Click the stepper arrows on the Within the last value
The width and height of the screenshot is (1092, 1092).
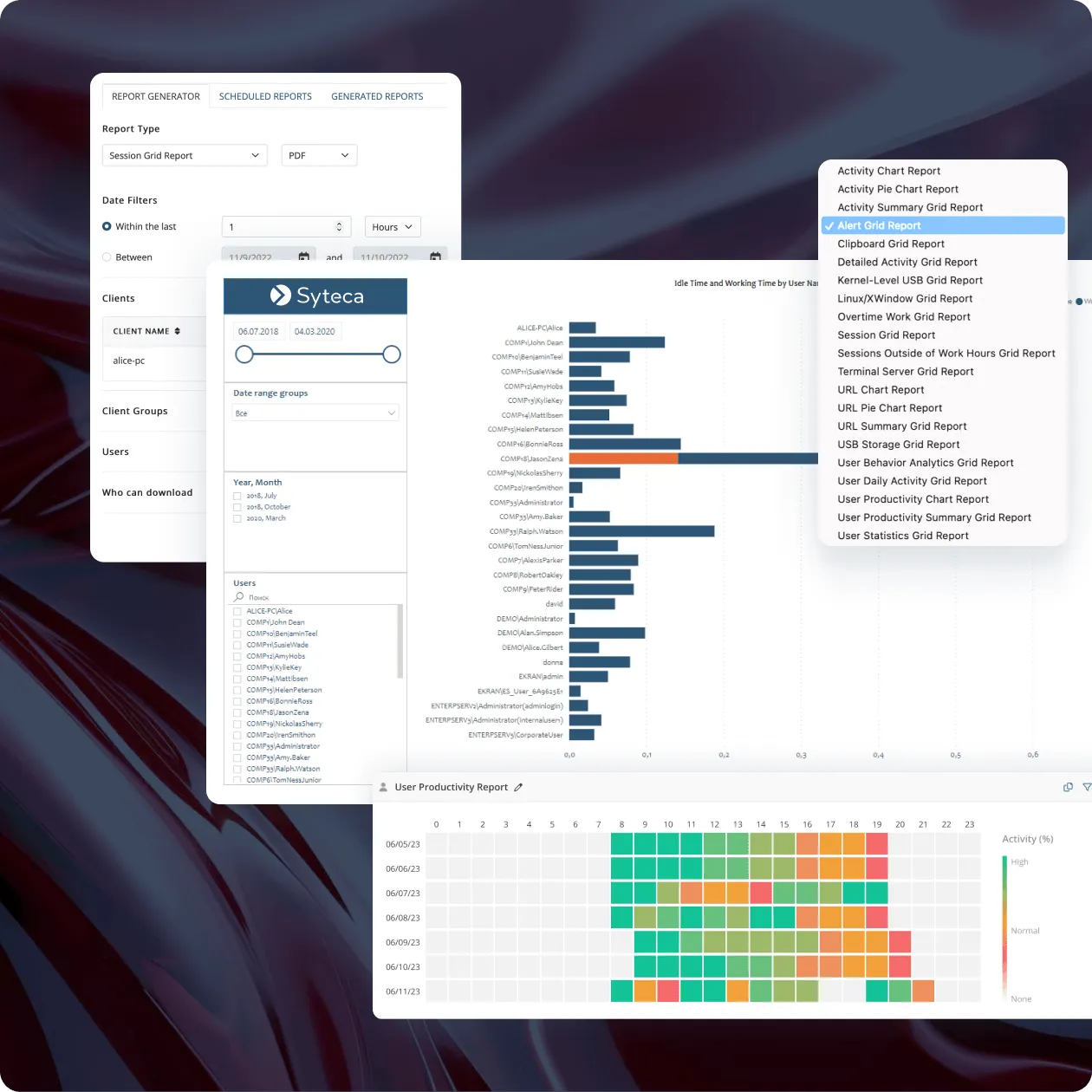click(339, 227)
